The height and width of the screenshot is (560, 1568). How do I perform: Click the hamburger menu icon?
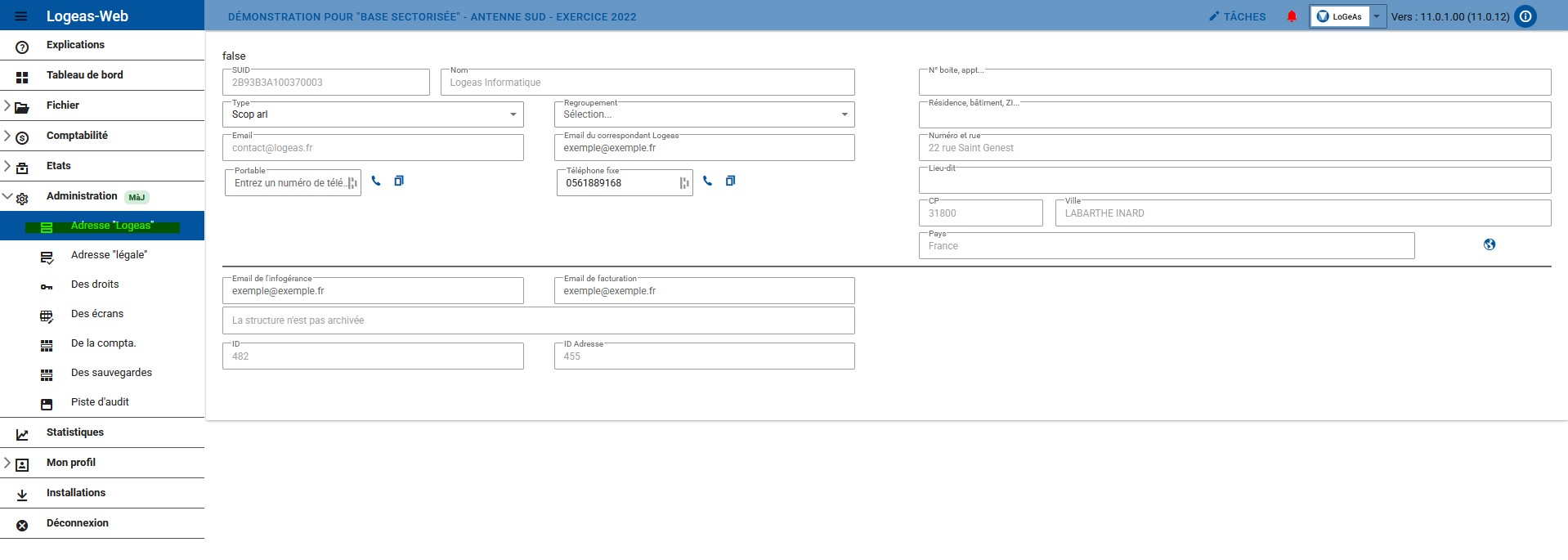tap(21, 16)
